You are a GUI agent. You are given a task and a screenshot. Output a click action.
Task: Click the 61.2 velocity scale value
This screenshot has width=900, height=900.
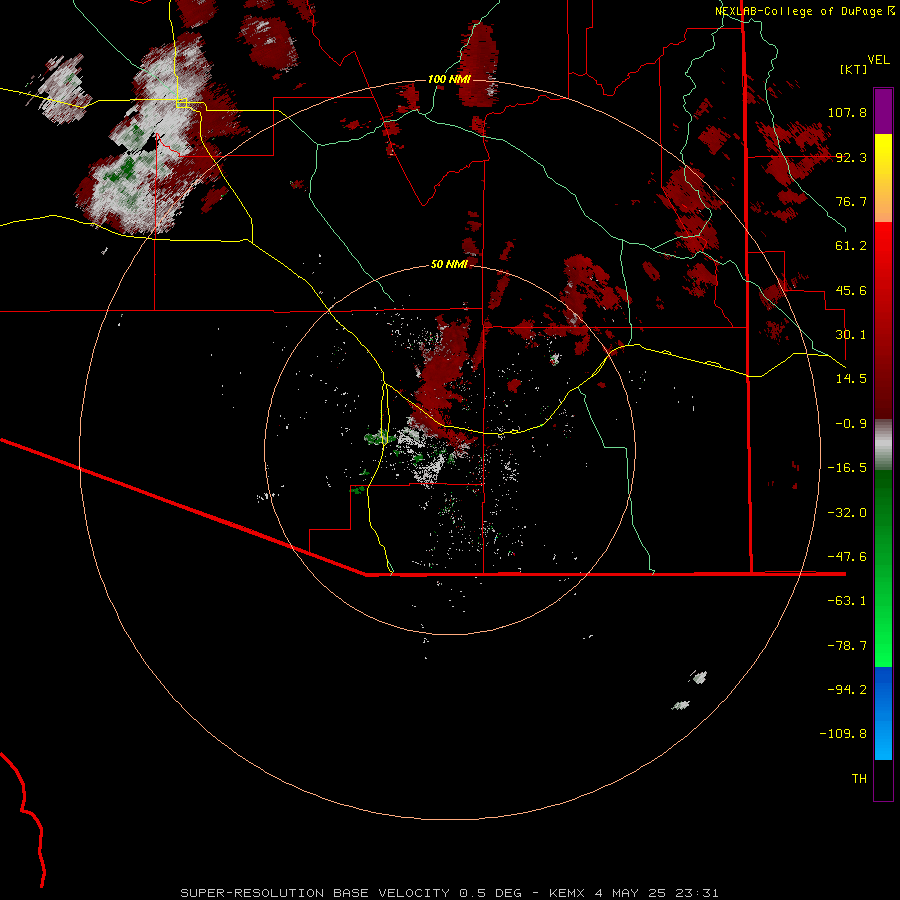(851, 246)
